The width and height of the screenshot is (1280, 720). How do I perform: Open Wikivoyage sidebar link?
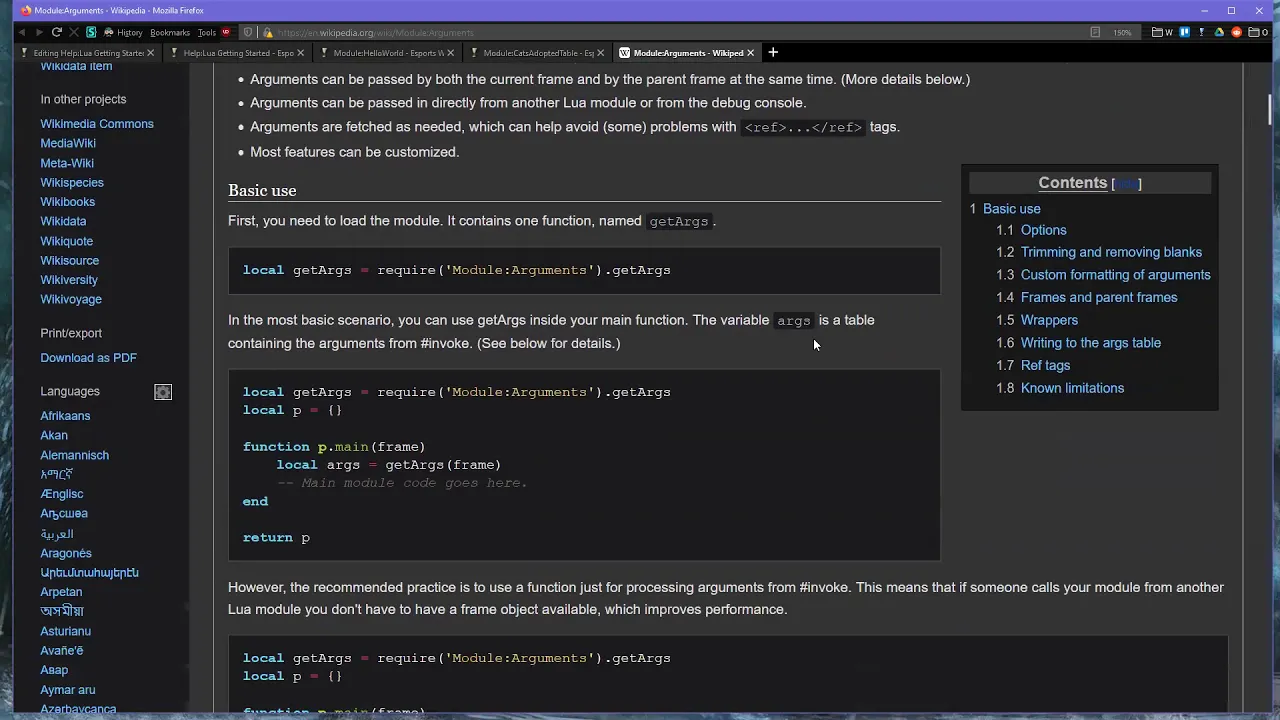coord(71,299)
